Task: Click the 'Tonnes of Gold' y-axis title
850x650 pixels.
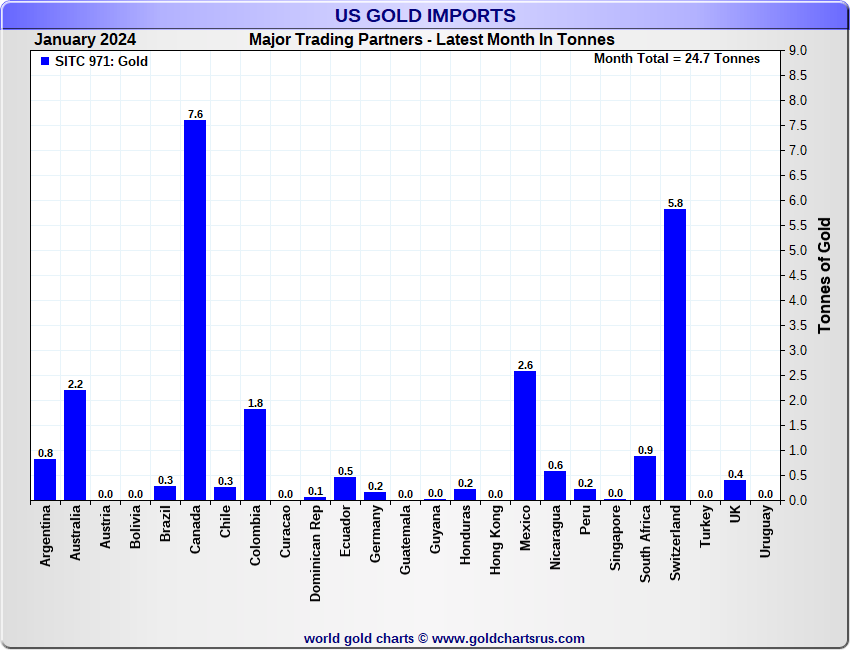Action: tap(825, 275)
